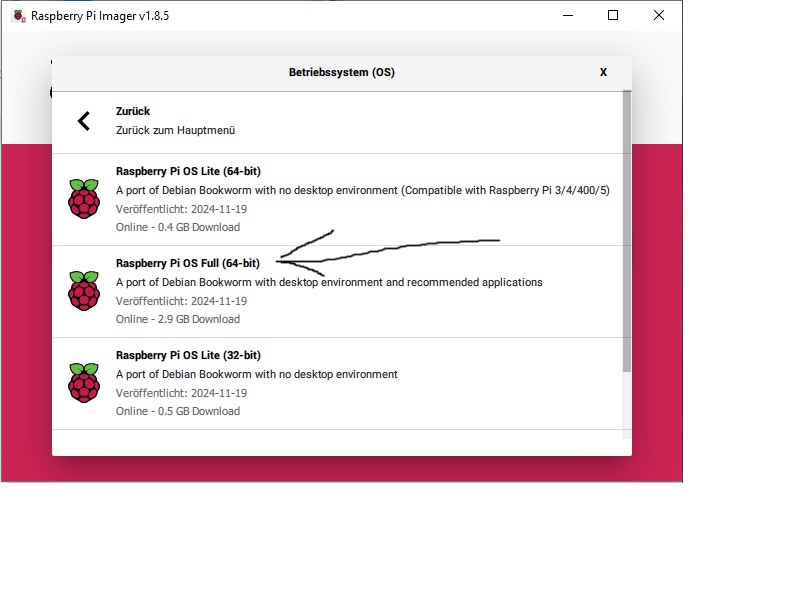
Task: Click "Zurück zum Hauptmenü" subtitle text
Action: [x=176, y=130]
